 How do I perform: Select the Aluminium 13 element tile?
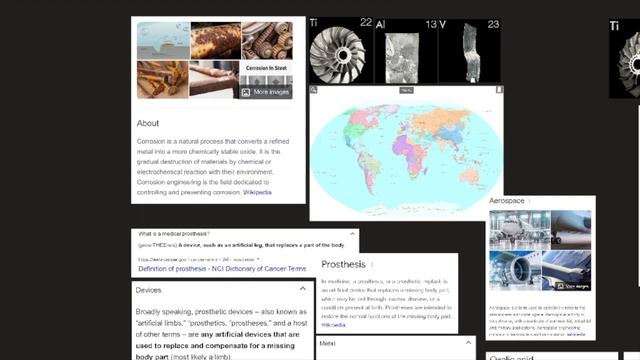coord(406,51)
